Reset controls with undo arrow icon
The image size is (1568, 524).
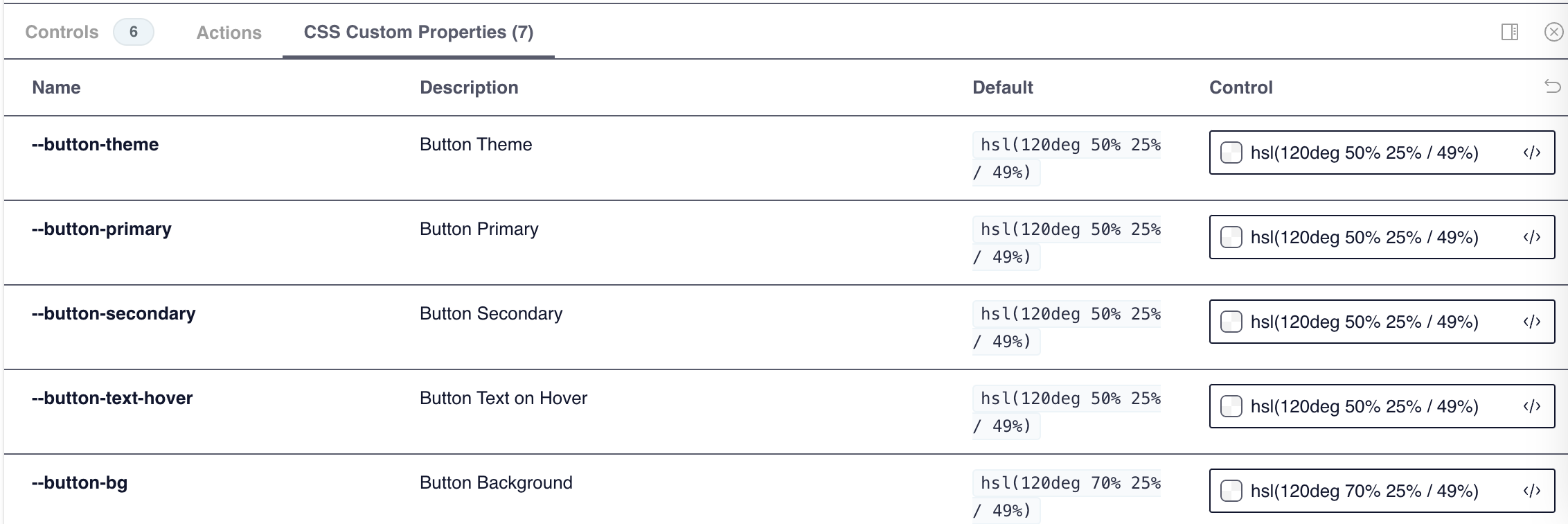(1553, 86)
